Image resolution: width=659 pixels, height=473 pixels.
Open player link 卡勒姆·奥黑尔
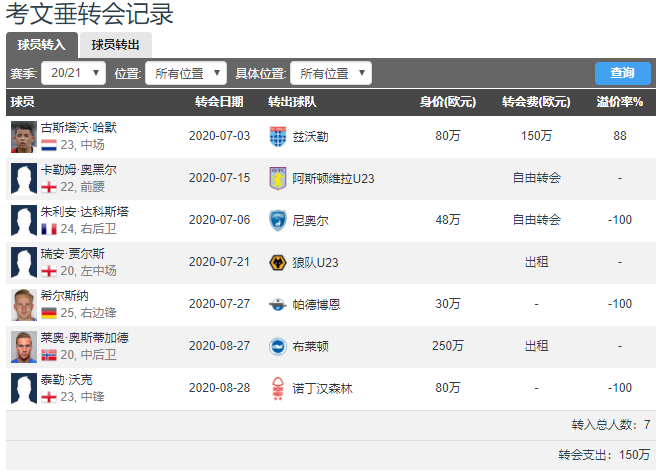[78, 170]
